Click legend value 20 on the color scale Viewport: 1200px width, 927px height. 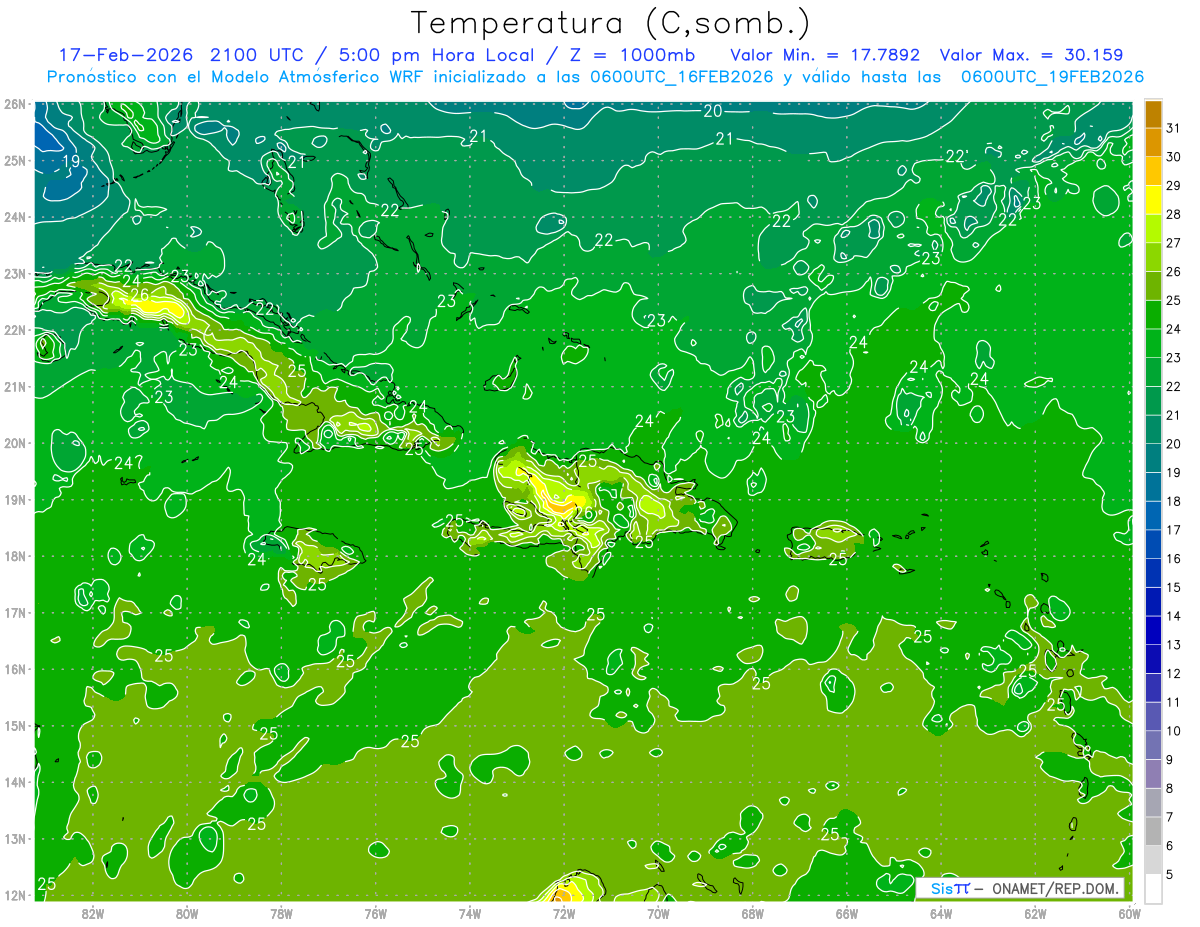pos(1174,444)
